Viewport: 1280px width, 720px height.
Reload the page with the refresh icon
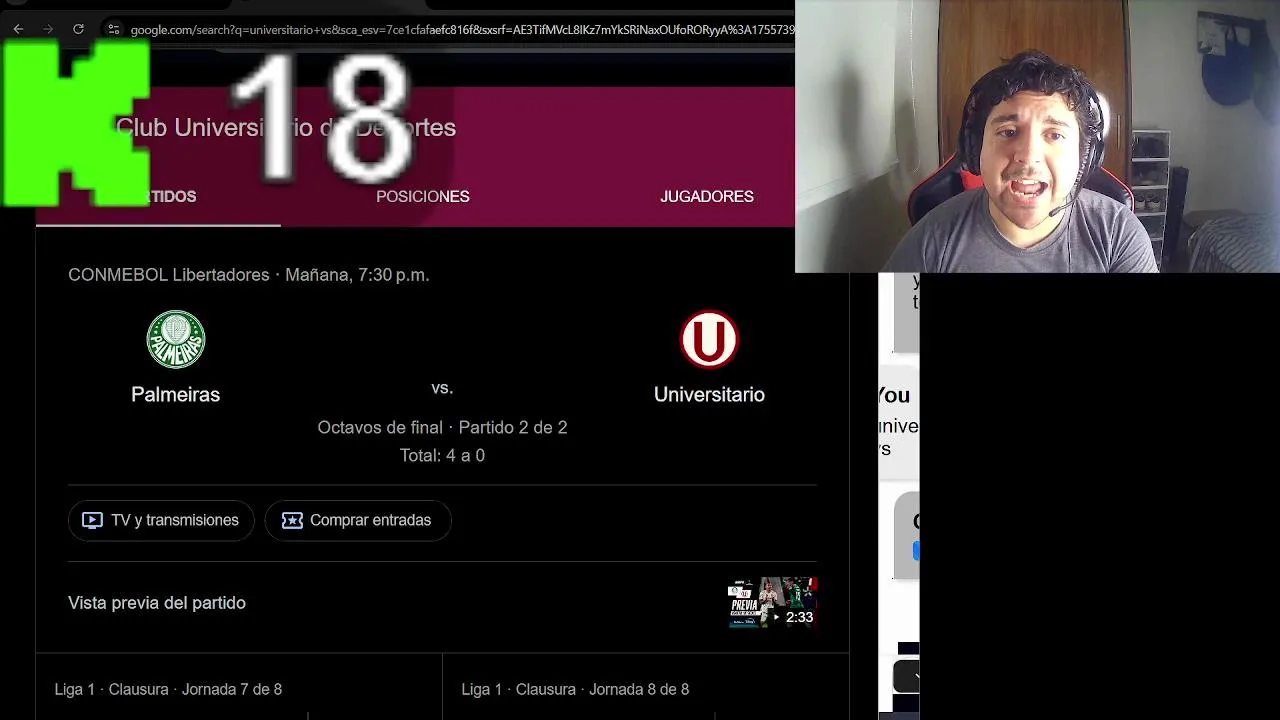pyautogui.click(x=78, y=29)
